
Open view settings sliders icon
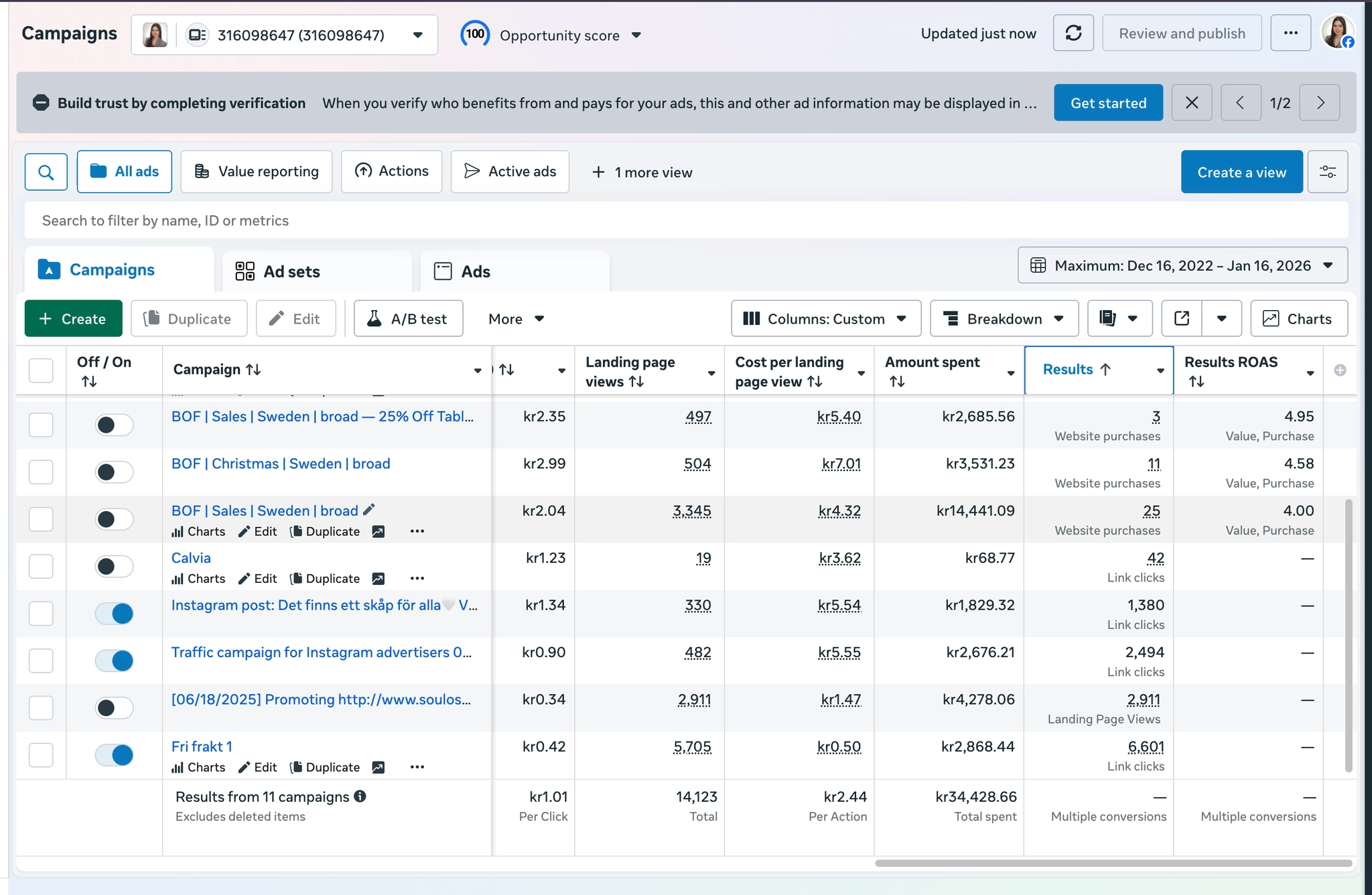1327,172
